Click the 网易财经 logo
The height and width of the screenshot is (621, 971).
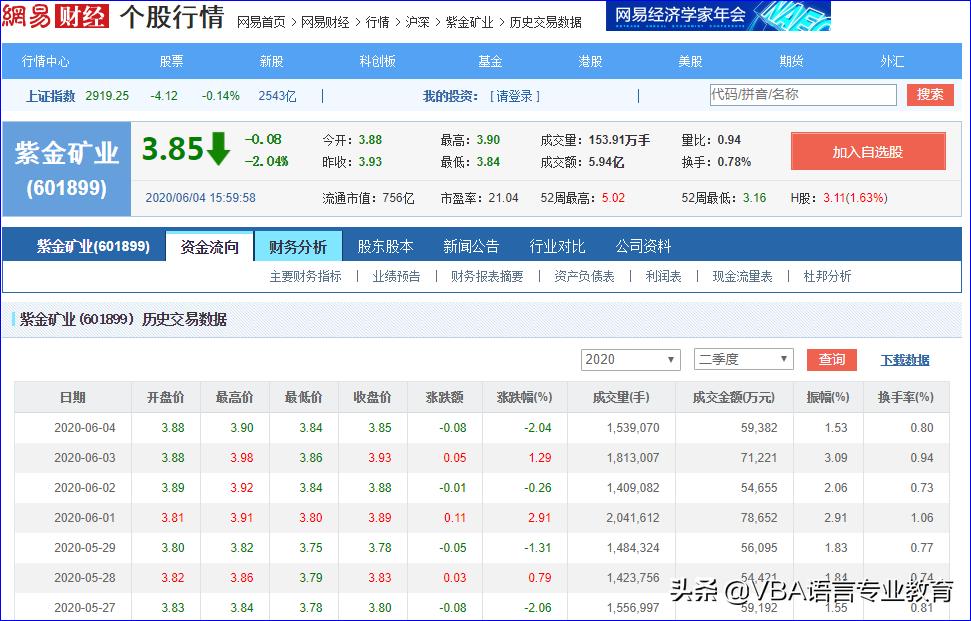pyautogui.click(x=56, y=16)
